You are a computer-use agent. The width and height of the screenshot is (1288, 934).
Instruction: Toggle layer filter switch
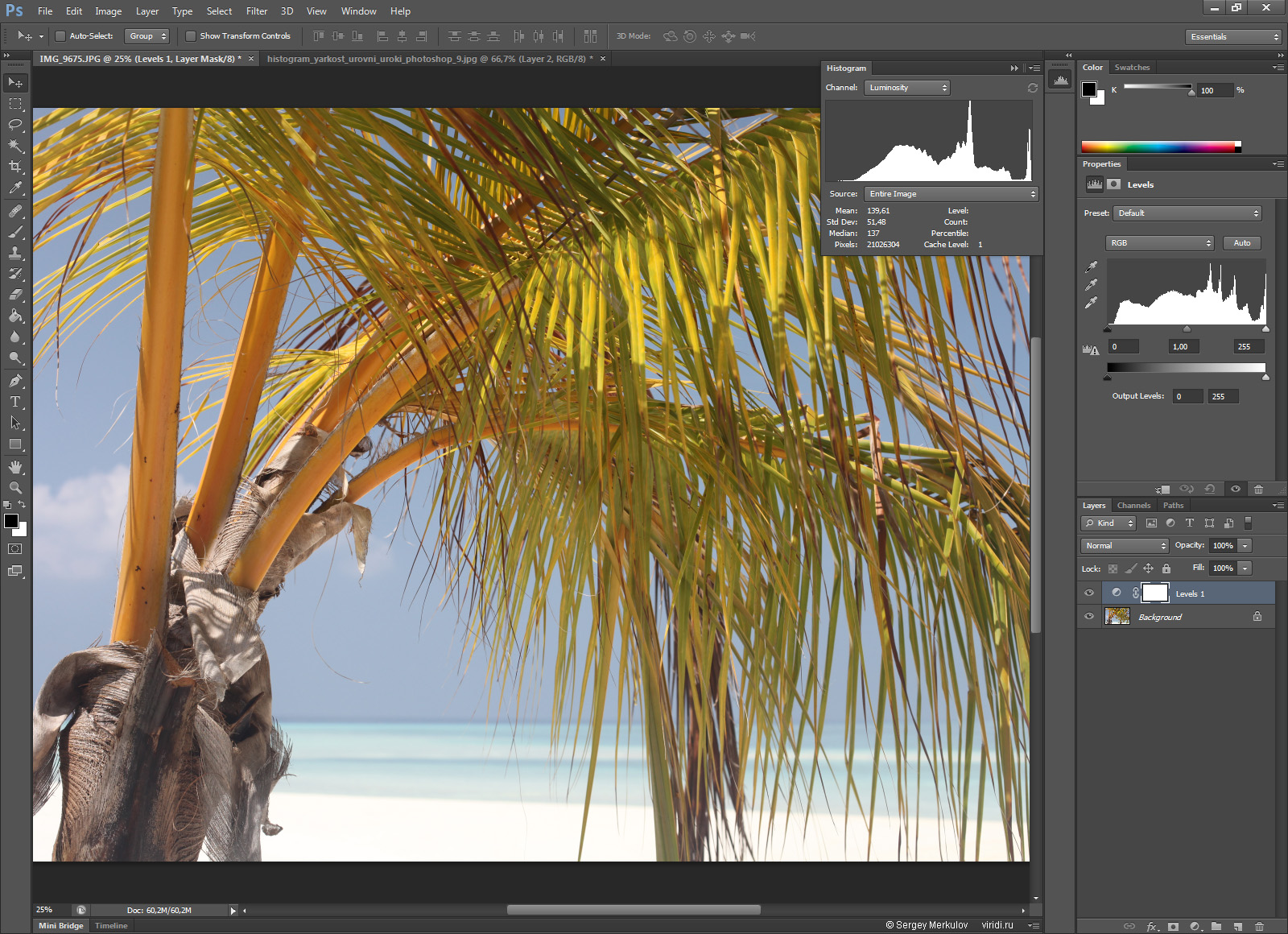[1248, 523]
